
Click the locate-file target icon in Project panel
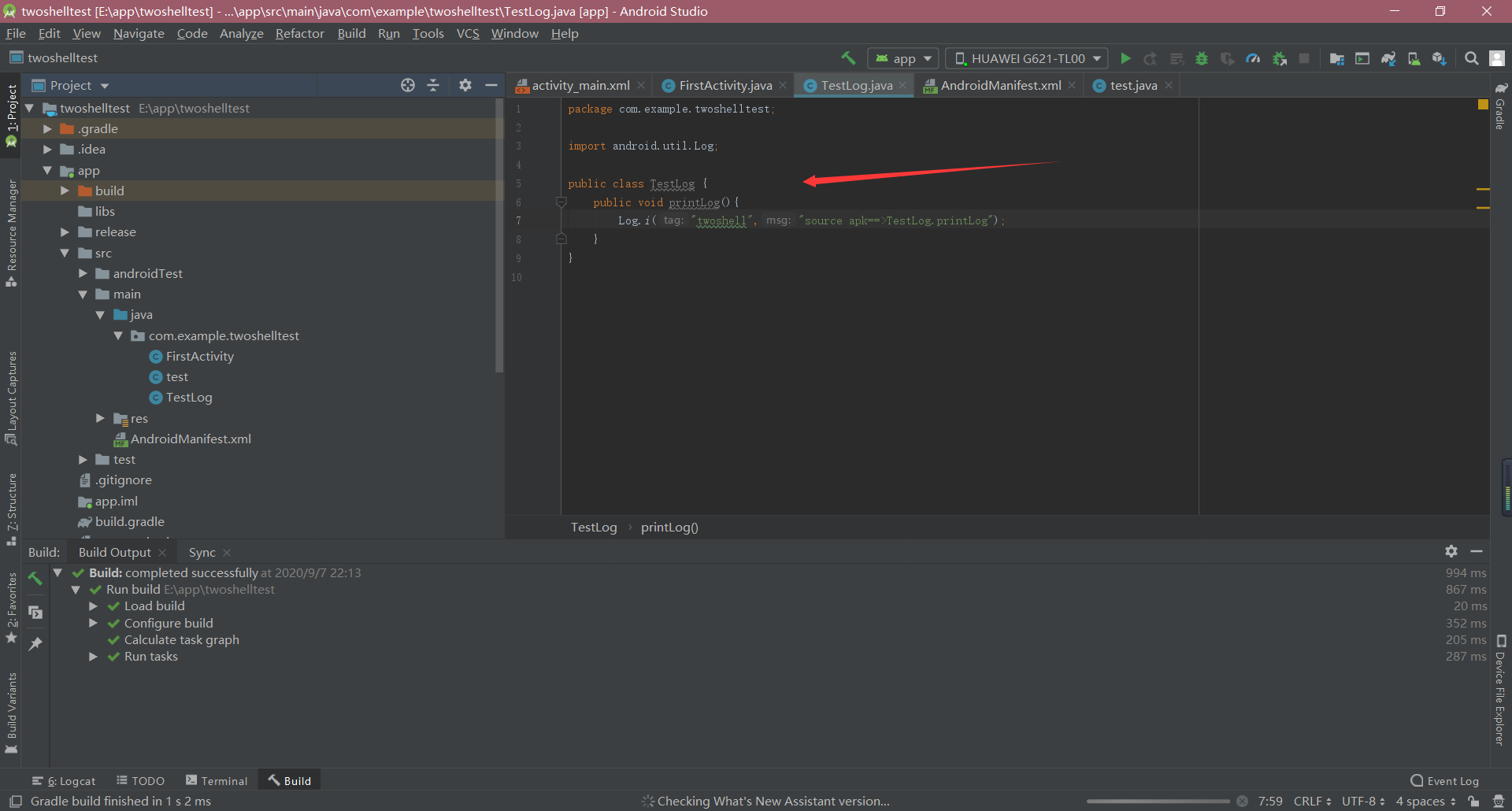(x=408, y=85)
